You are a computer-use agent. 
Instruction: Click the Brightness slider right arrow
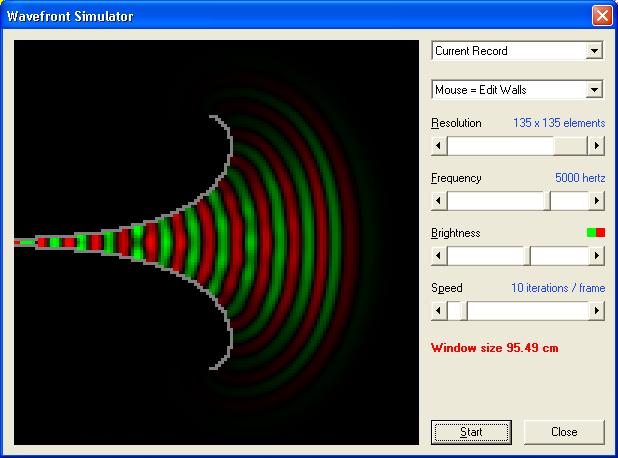point(596,256)
